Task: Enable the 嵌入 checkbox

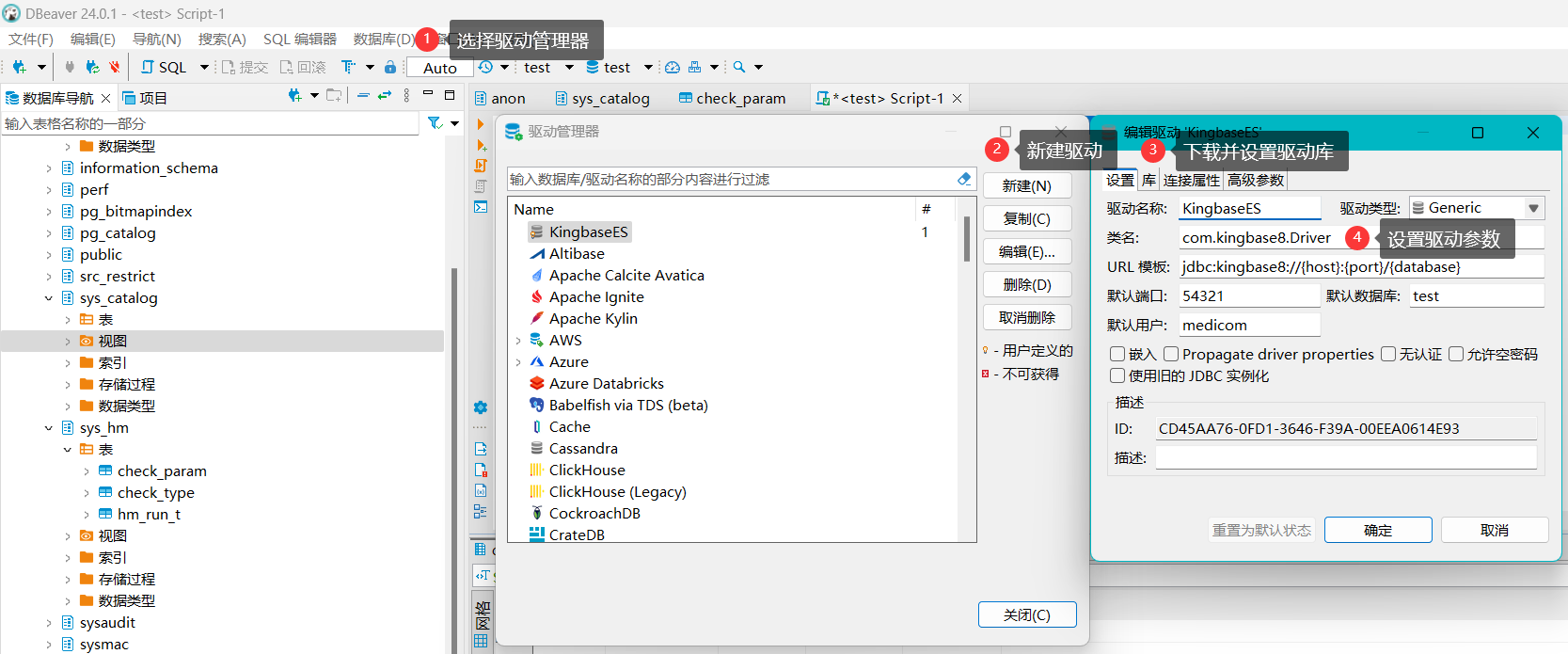Action: [x=1117, y=354]
